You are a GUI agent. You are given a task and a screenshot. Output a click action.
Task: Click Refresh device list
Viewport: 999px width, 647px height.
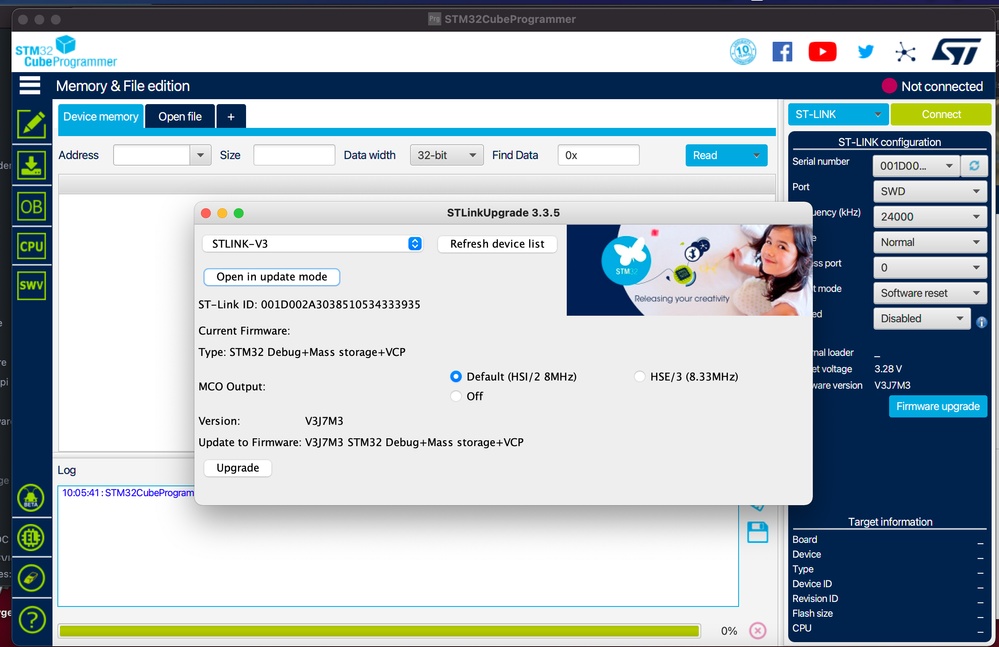click(497, 243)
